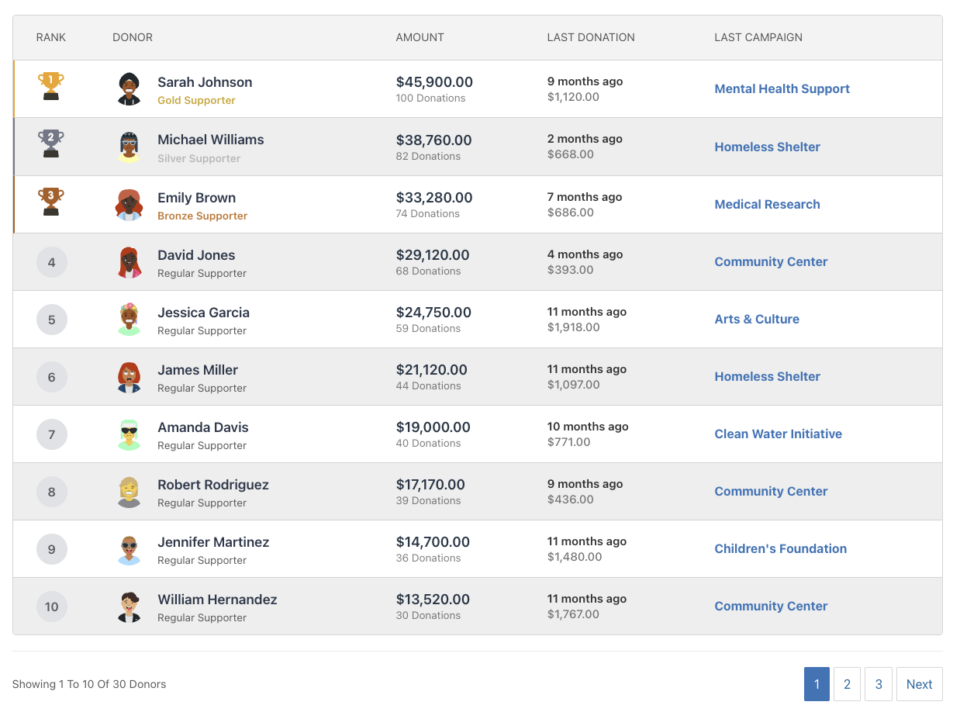Open the Arts & Culture campaign

tap(756, 319)
